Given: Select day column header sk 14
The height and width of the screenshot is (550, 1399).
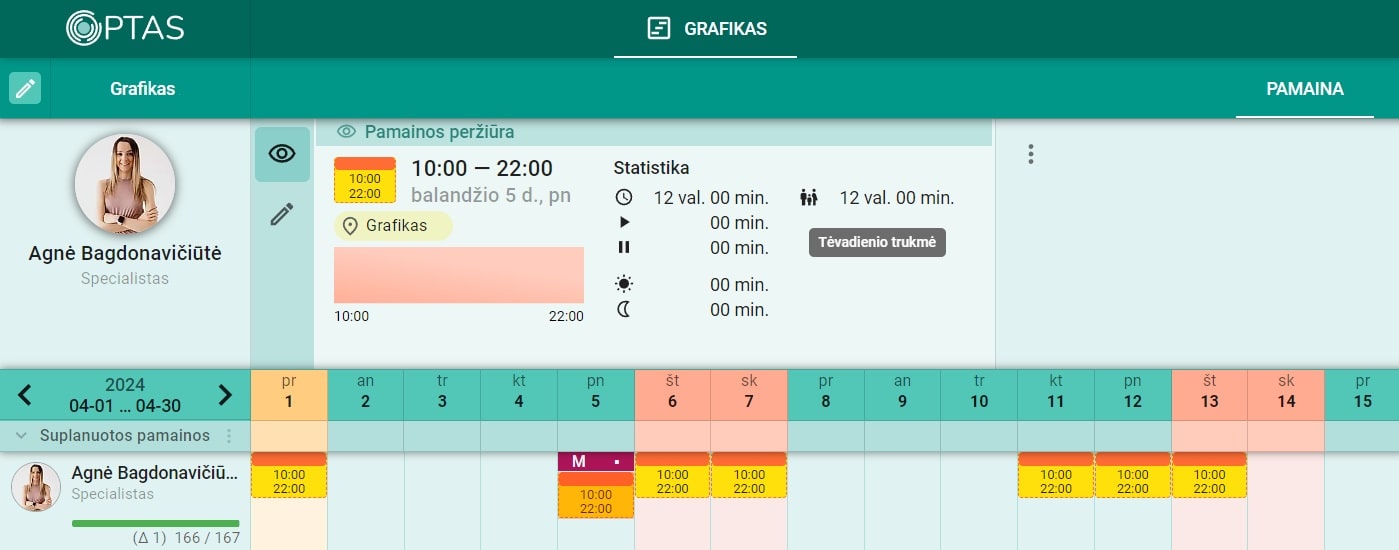Looking at the screenshot, I should (x=1286, y=394).
